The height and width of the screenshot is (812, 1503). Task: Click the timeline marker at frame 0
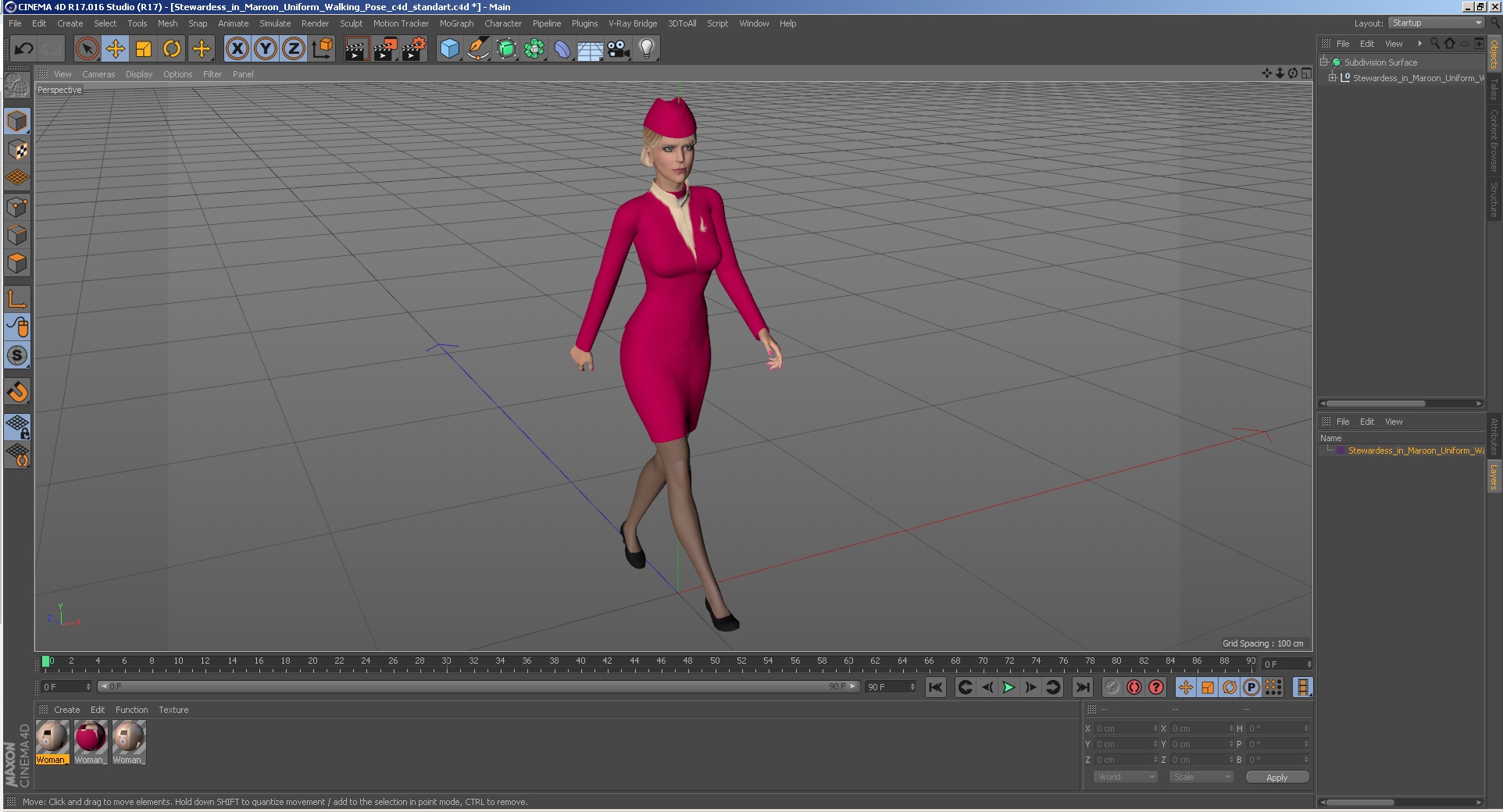pos(46,662)
